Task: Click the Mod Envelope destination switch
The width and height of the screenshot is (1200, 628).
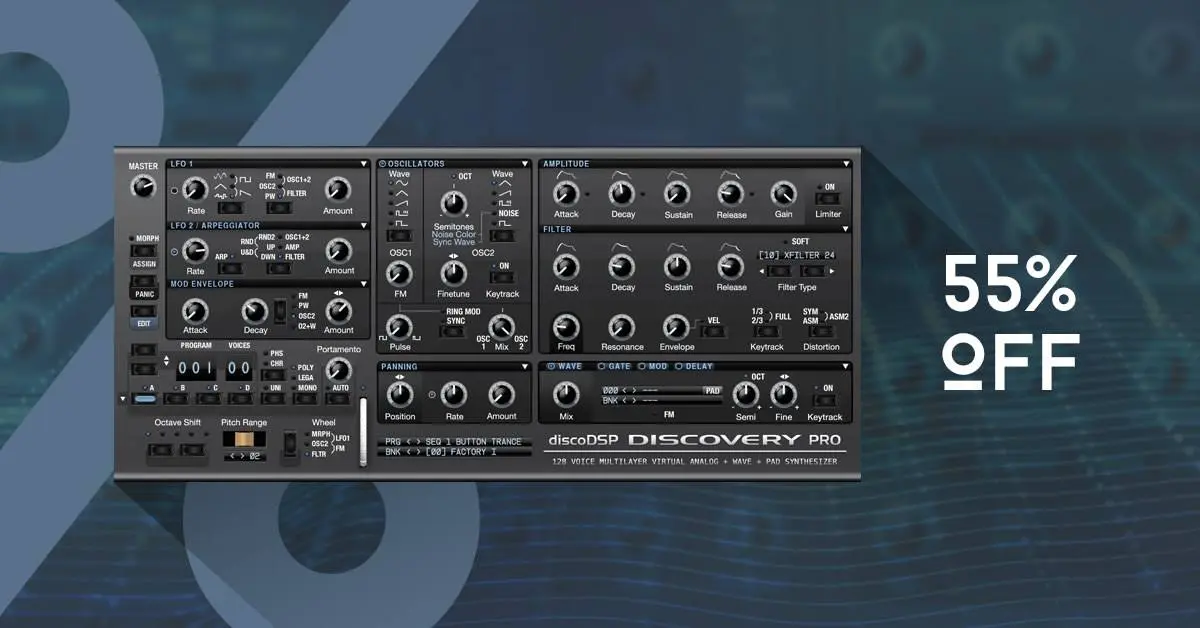Action: coord(281,311)
